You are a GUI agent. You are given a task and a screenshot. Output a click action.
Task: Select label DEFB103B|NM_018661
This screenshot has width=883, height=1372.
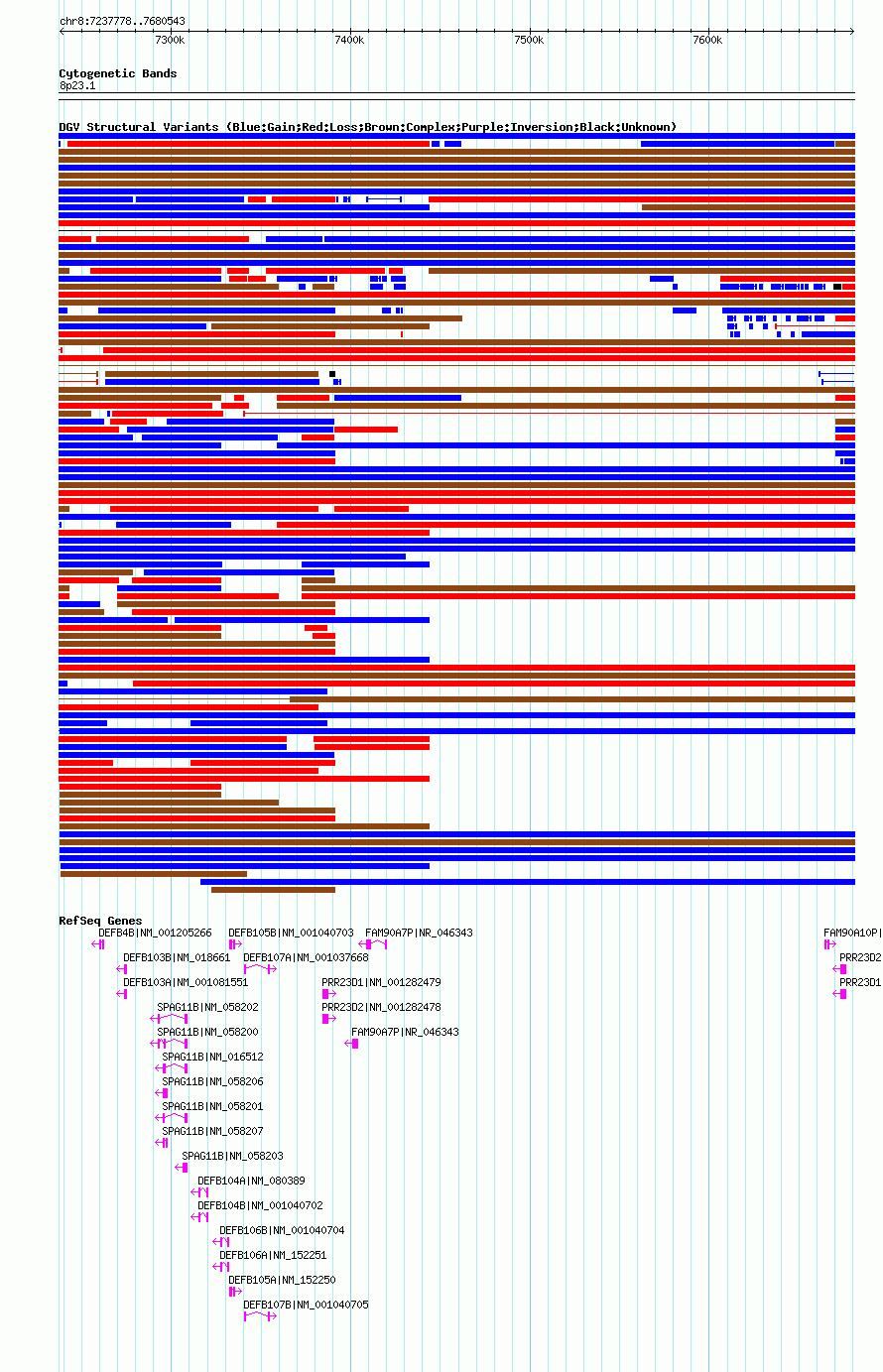[177, 957]
